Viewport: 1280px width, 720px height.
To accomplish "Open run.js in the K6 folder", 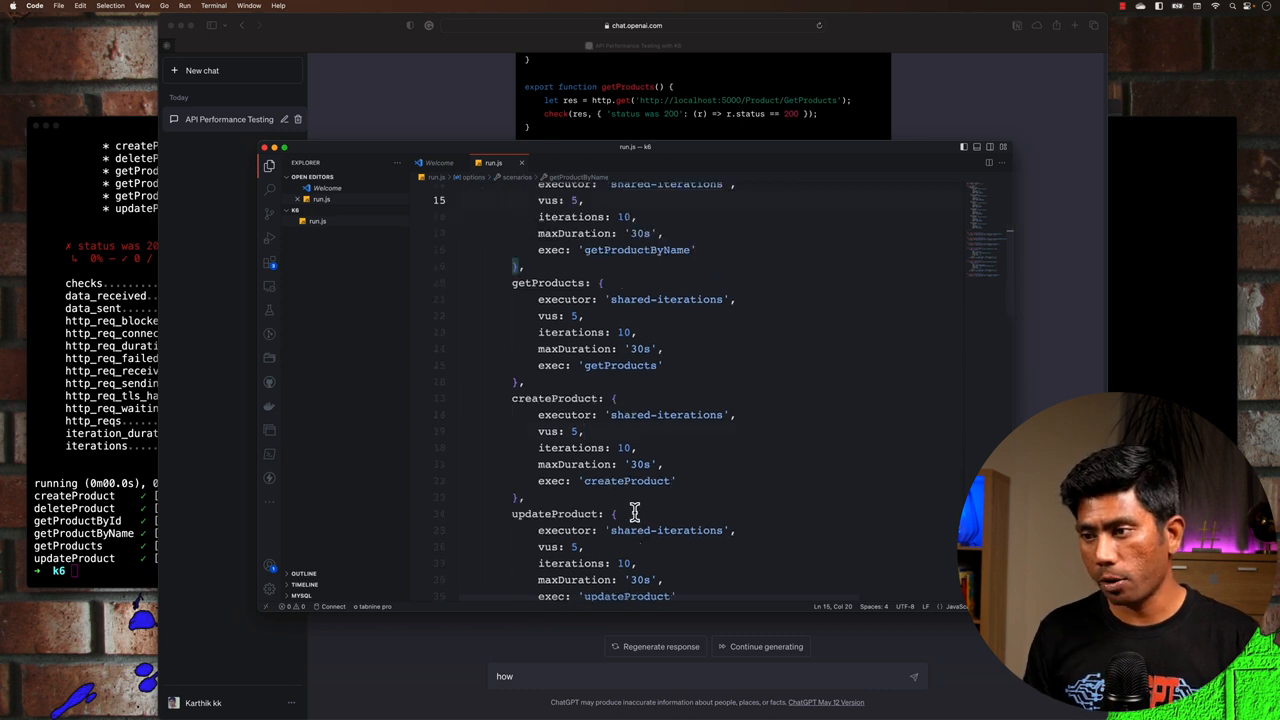I will 317,221.
